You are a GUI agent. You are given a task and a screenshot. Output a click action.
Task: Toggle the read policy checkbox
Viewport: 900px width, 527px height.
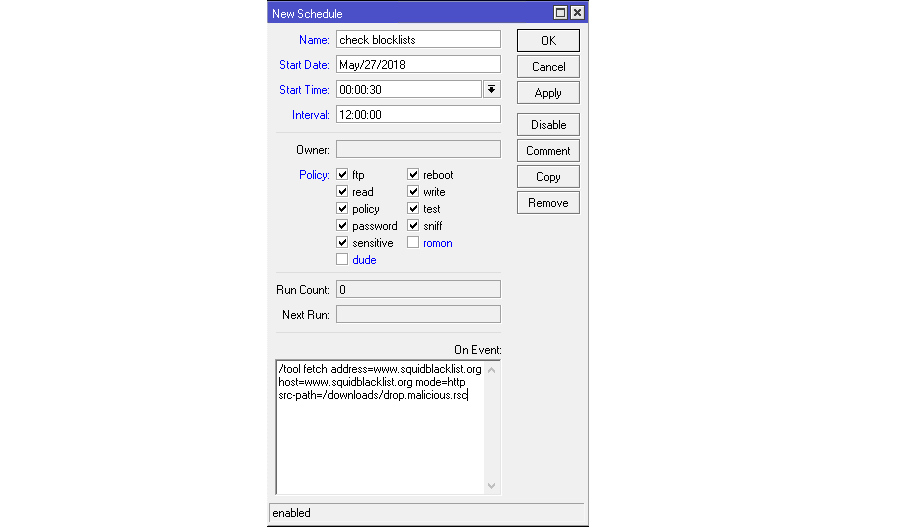[x=342, y=191]
